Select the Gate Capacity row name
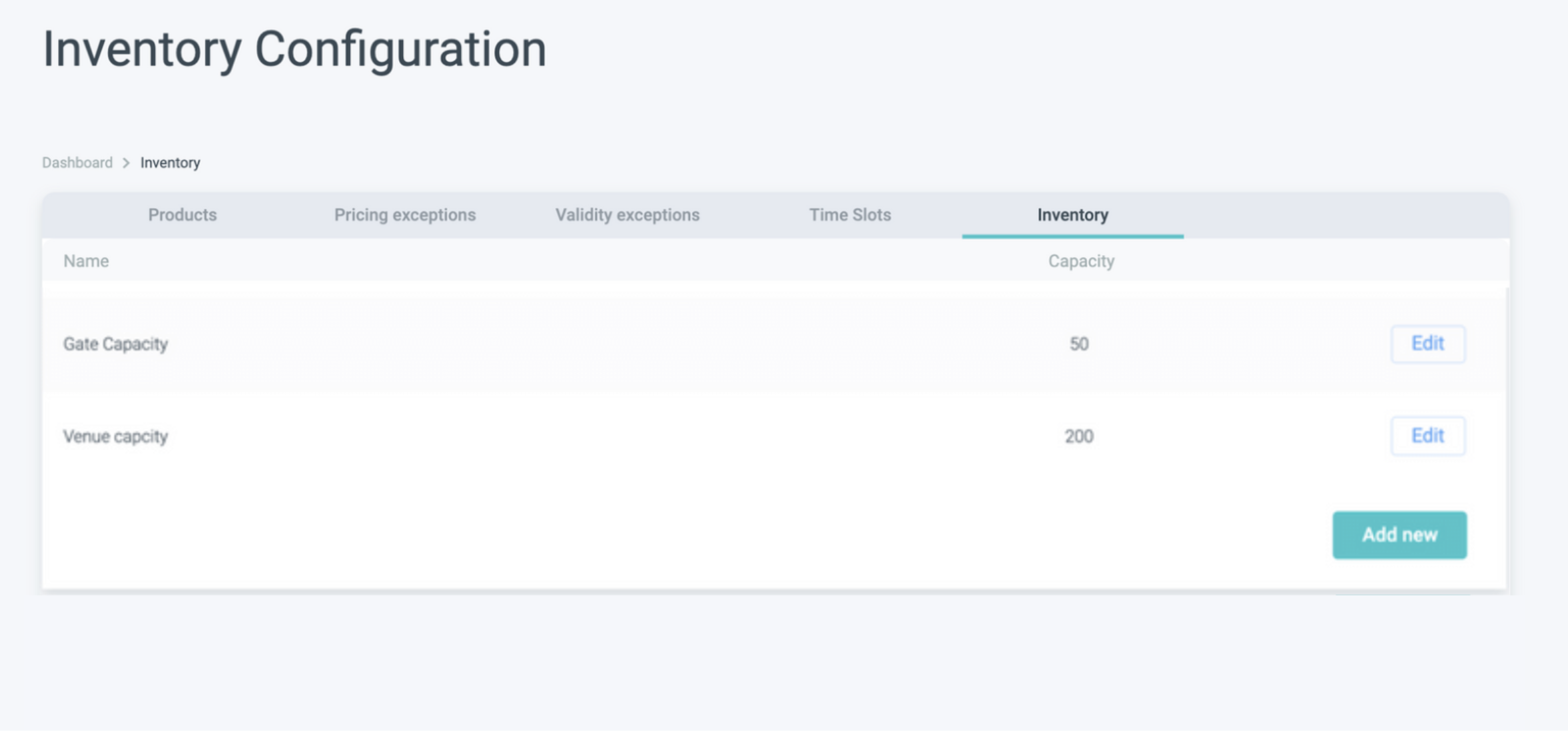The height and width of the screenshot is (734, 1568). [x=115, y=344]
